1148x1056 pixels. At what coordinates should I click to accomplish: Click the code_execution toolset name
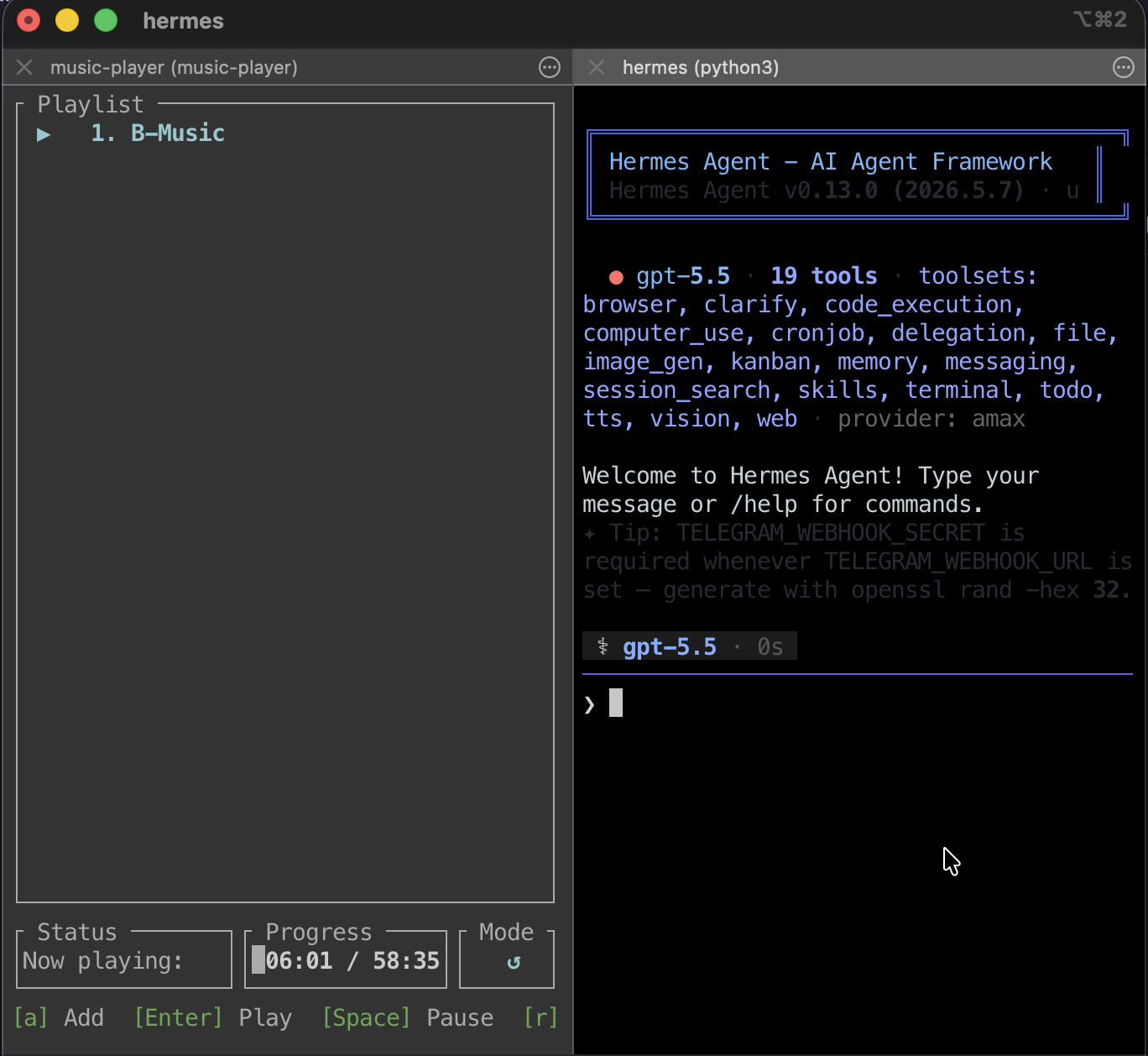[918, 305]
